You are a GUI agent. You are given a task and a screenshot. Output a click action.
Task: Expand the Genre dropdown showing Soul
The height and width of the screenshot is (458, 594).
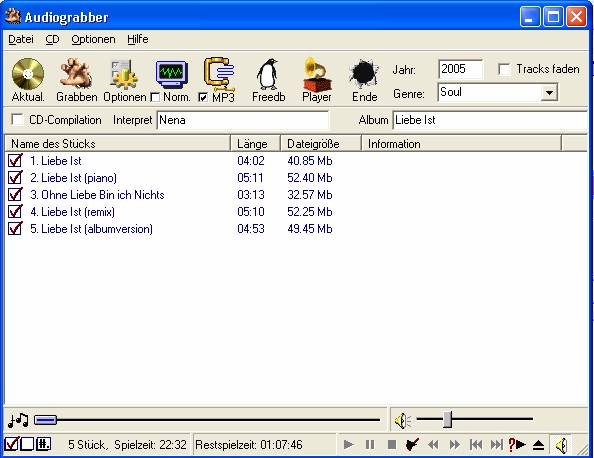click(x=549, y=92)
